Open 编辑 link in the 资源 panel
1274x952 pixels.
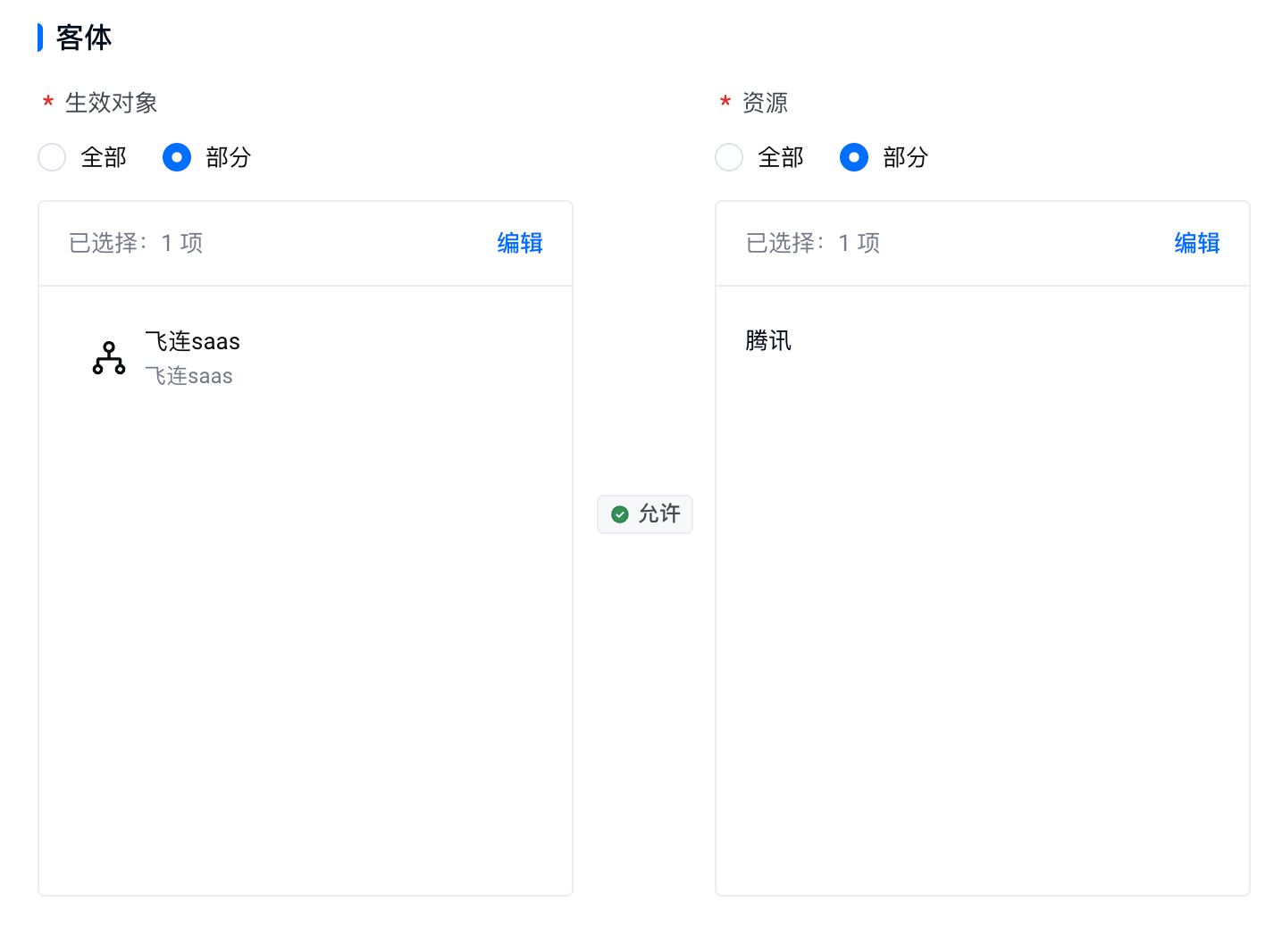tap(1197, 243)
